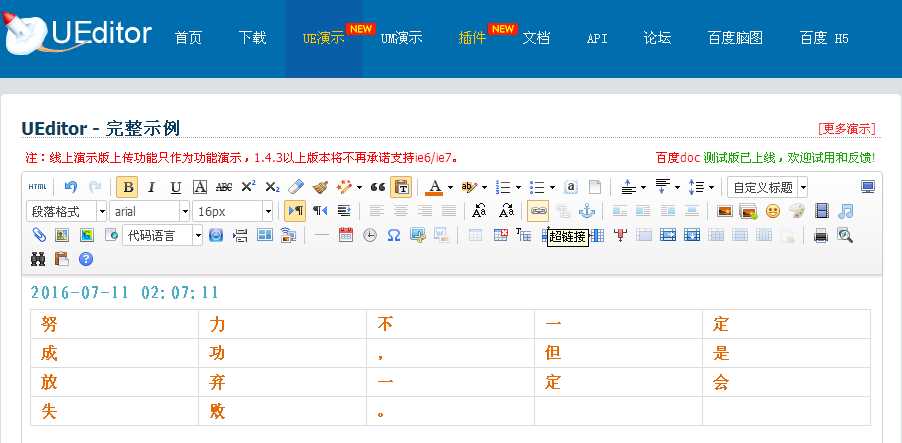This screenshot has width=902, height=443.
Task: Go to 首页 in the navigation bar
Action: (188, 39)
